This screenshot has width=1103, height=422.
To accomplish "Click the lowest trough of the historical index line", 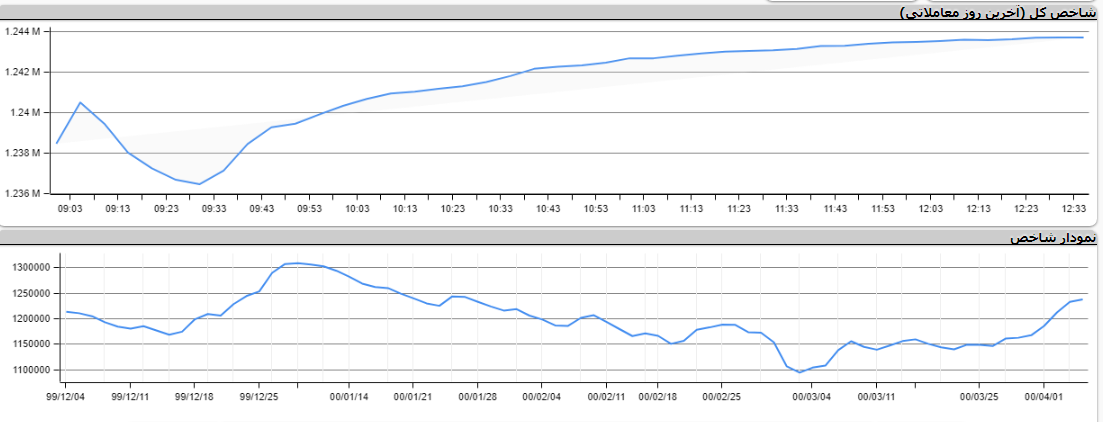I will click(800, 372).
